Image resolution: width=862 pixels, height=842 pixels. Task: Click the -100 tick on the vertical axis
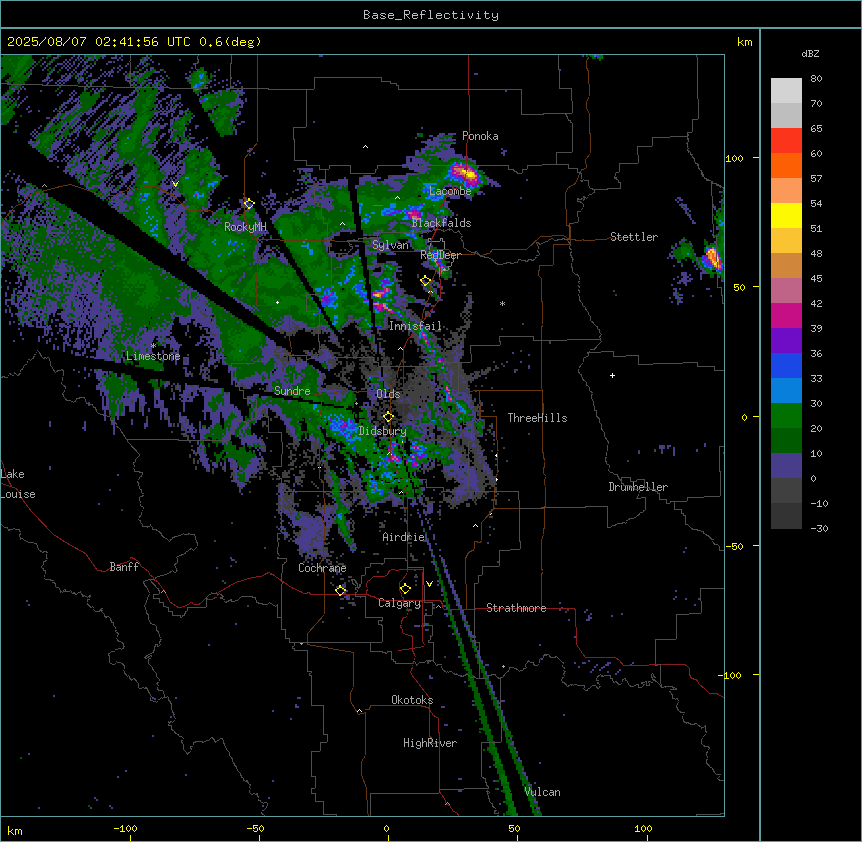click(x=731, y=675)
